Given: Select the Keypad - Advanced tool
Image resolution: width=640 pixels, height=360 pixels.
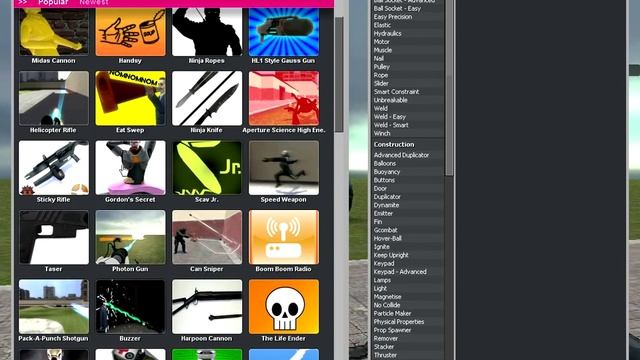Looking at the screenshot, I should point(400,272).
